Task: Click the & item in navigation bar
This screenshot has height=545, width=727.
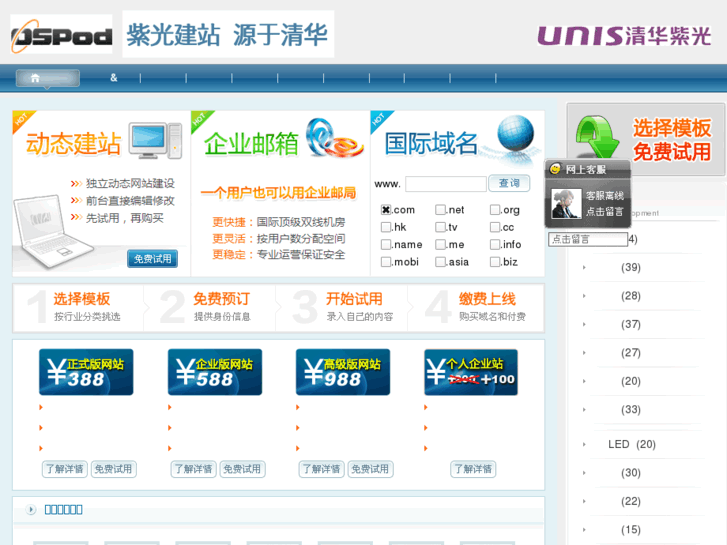Action: (114, 78)
